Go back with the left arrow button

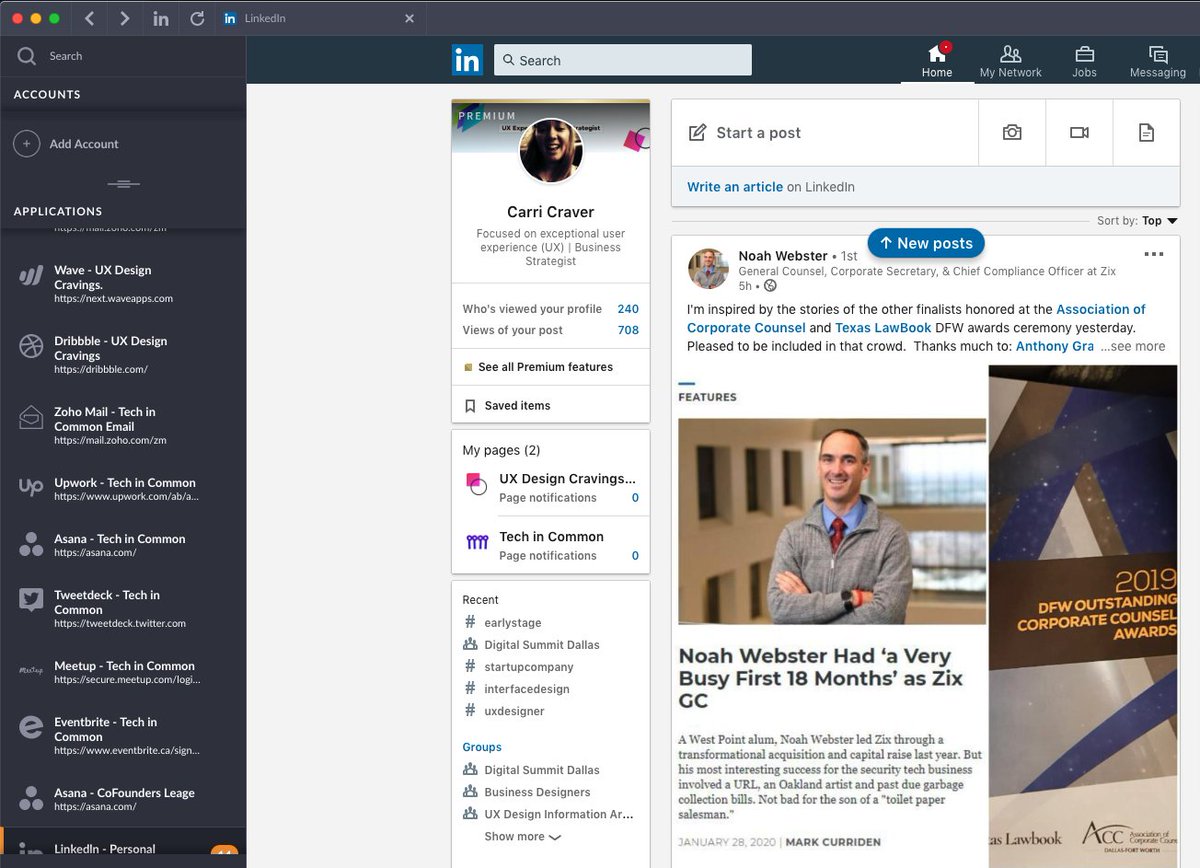(x=90, y=18)
